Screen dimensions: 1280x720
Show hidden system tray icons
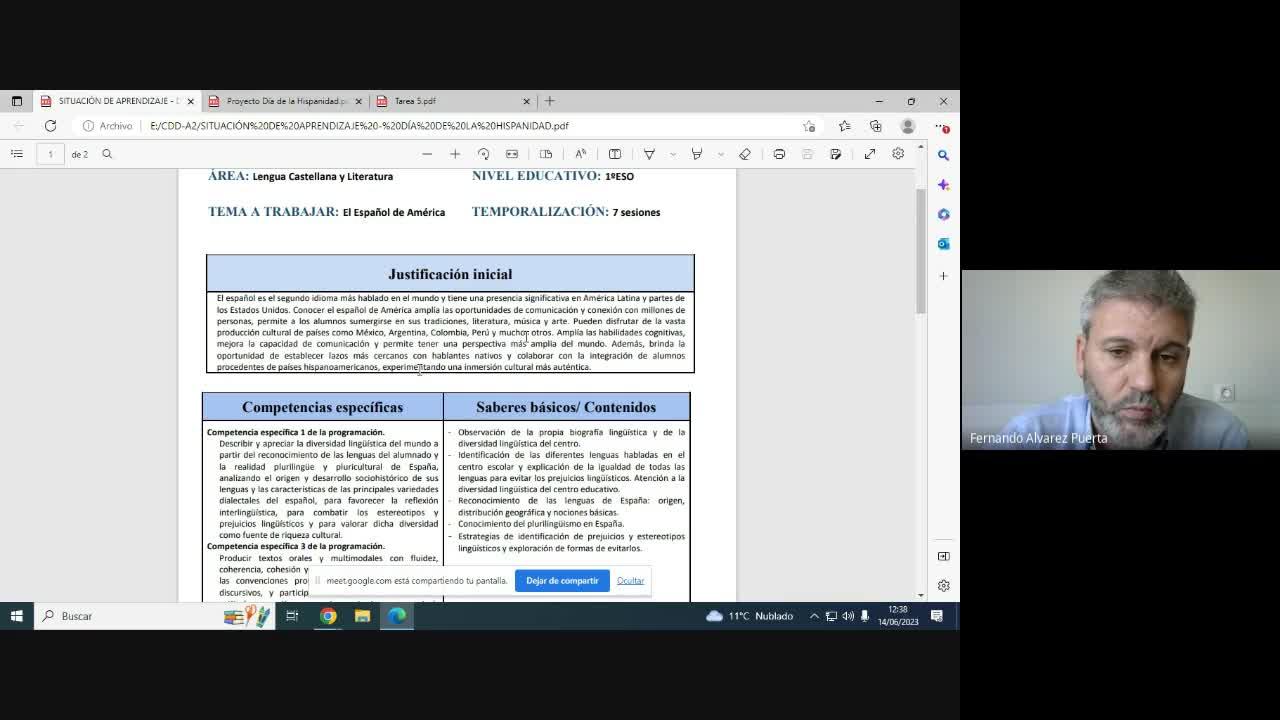(x=814, y=616)
